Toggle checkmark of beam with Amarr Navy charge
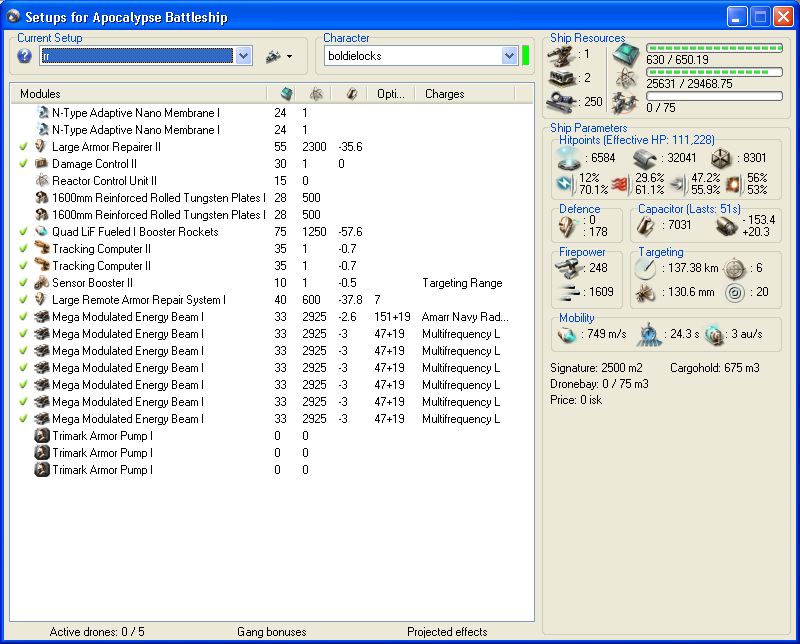This screenshot has width=800, height=644. (23, 317)
